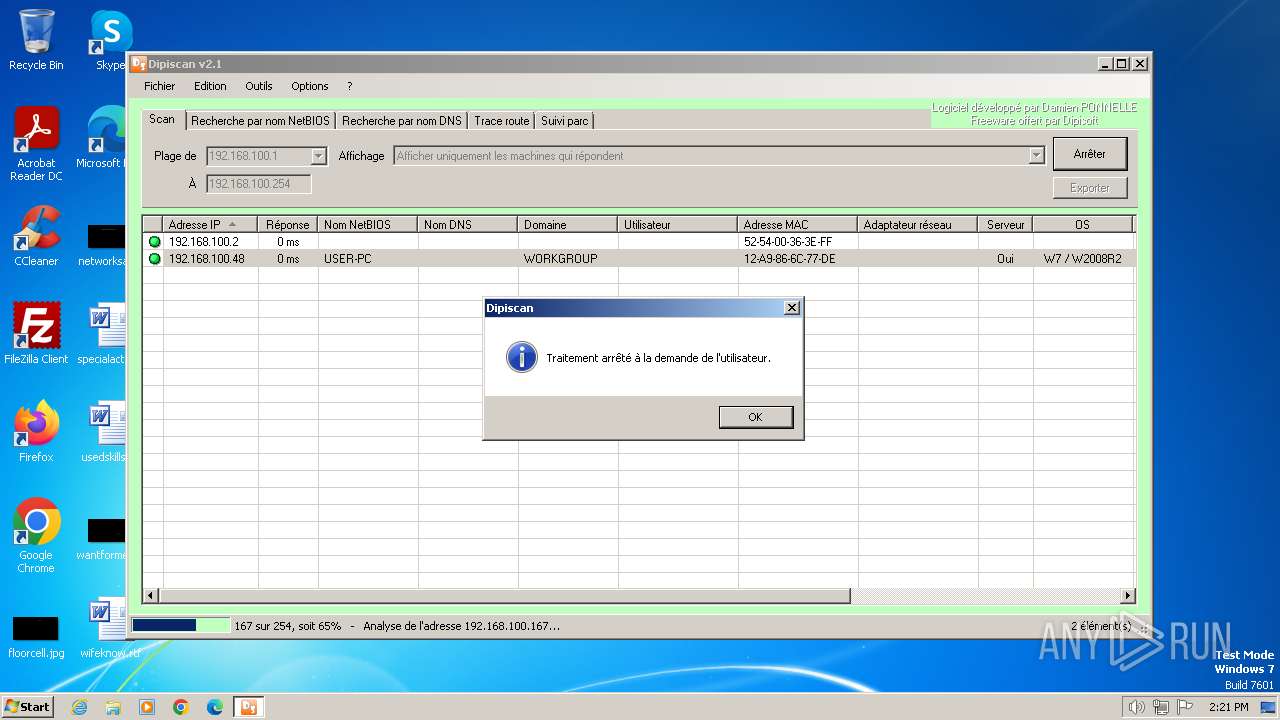The width and height of the screenshot is (1280, 720).
Task: Open the Edition menu
Action: 210,86
